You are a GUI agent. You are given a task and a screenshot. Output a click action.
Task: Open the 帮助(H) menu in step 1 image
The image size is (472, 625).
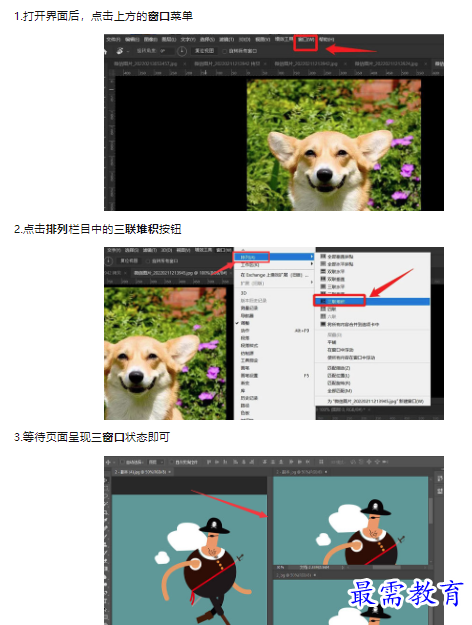[326, 39]
